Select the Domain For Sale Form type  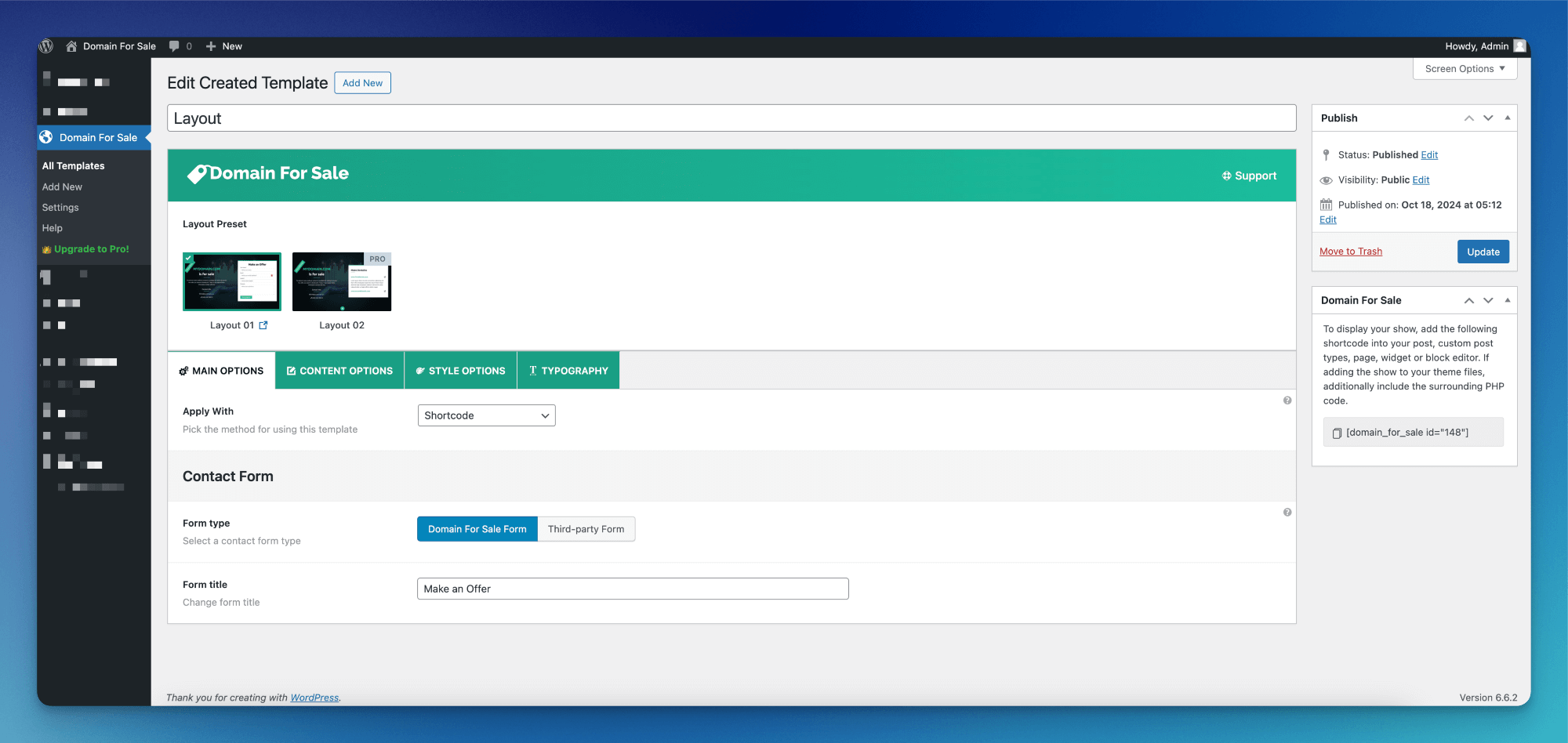tap(477, 528)
